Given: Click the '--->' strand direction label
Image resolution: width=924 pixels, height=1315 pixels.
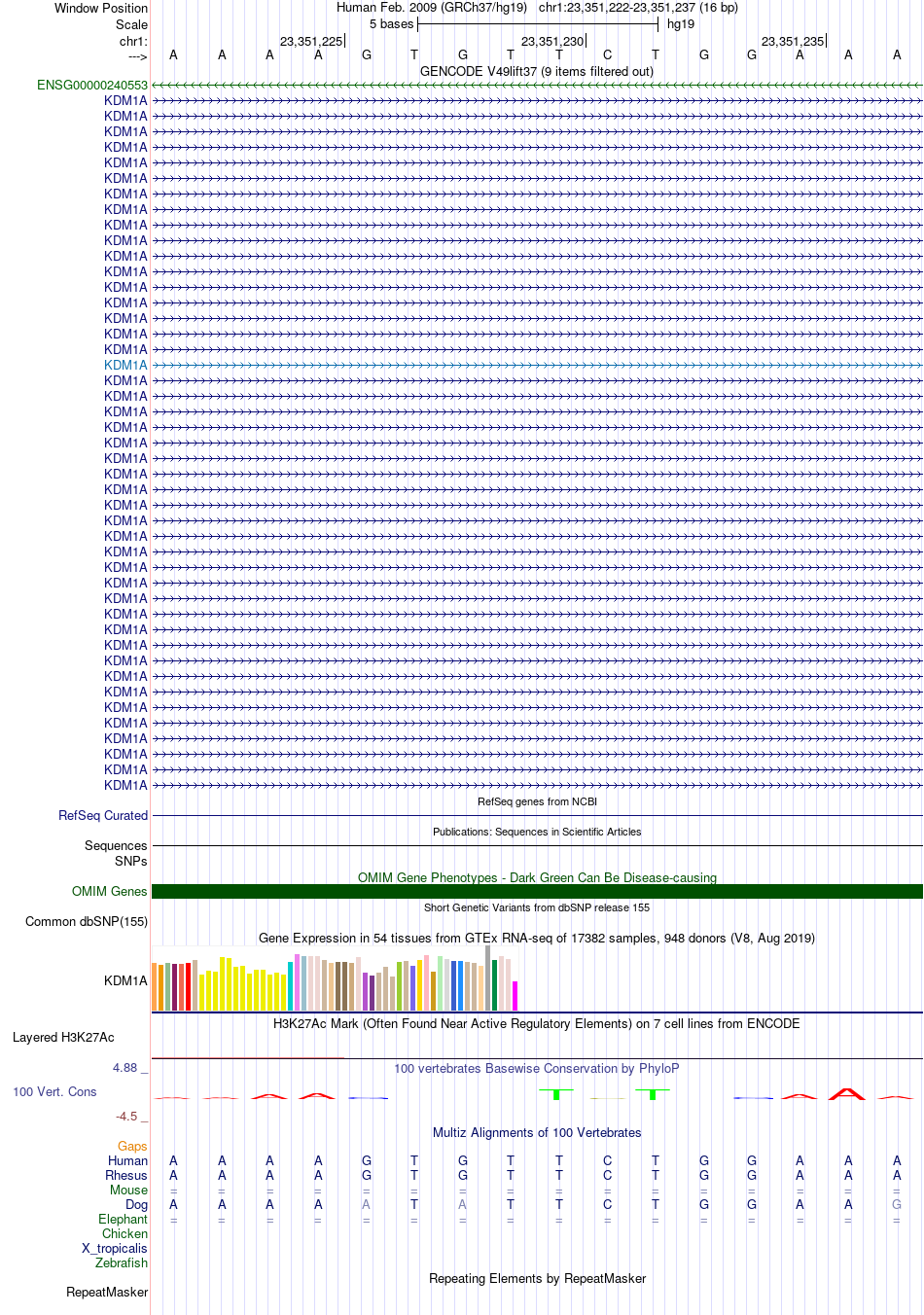Looking at the screenshot, I should pos(137,57).
